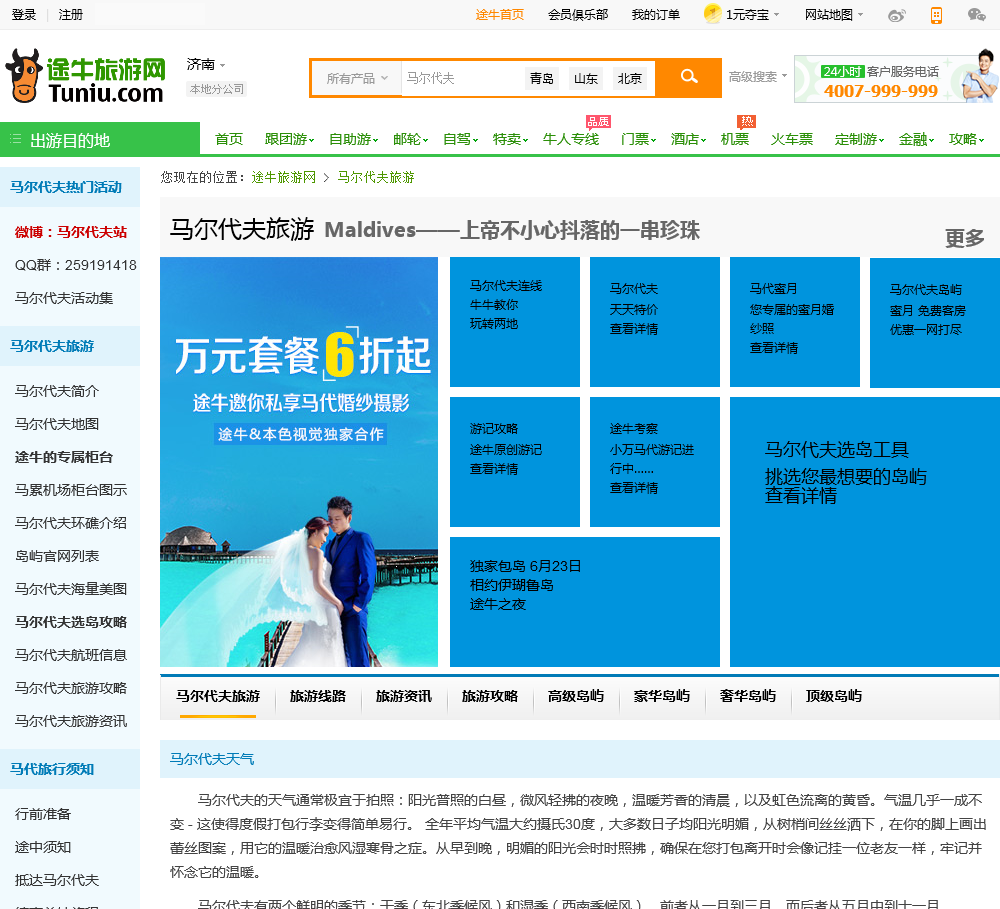Expand the 跟团游 navigation menu

(290, 139)
